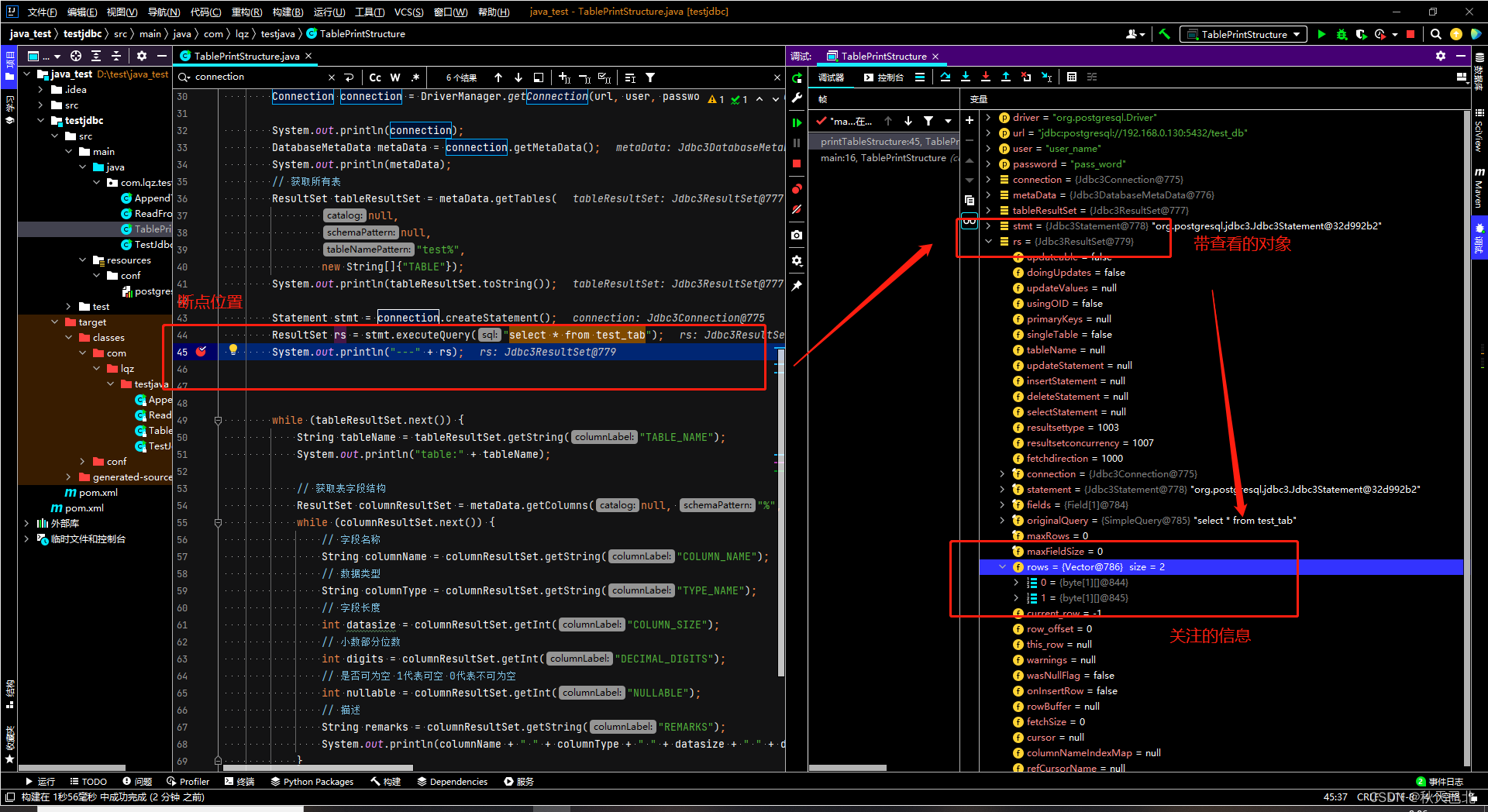The height and width of the screenshot is (812, 1488).
Task: Expand rows element 0 byte array
Action: (x=1016, y=583)
